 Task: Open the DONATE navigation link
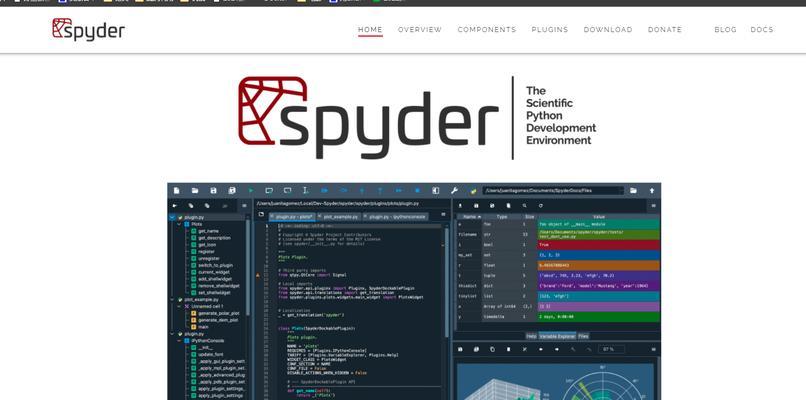click(x=665, y=29)
